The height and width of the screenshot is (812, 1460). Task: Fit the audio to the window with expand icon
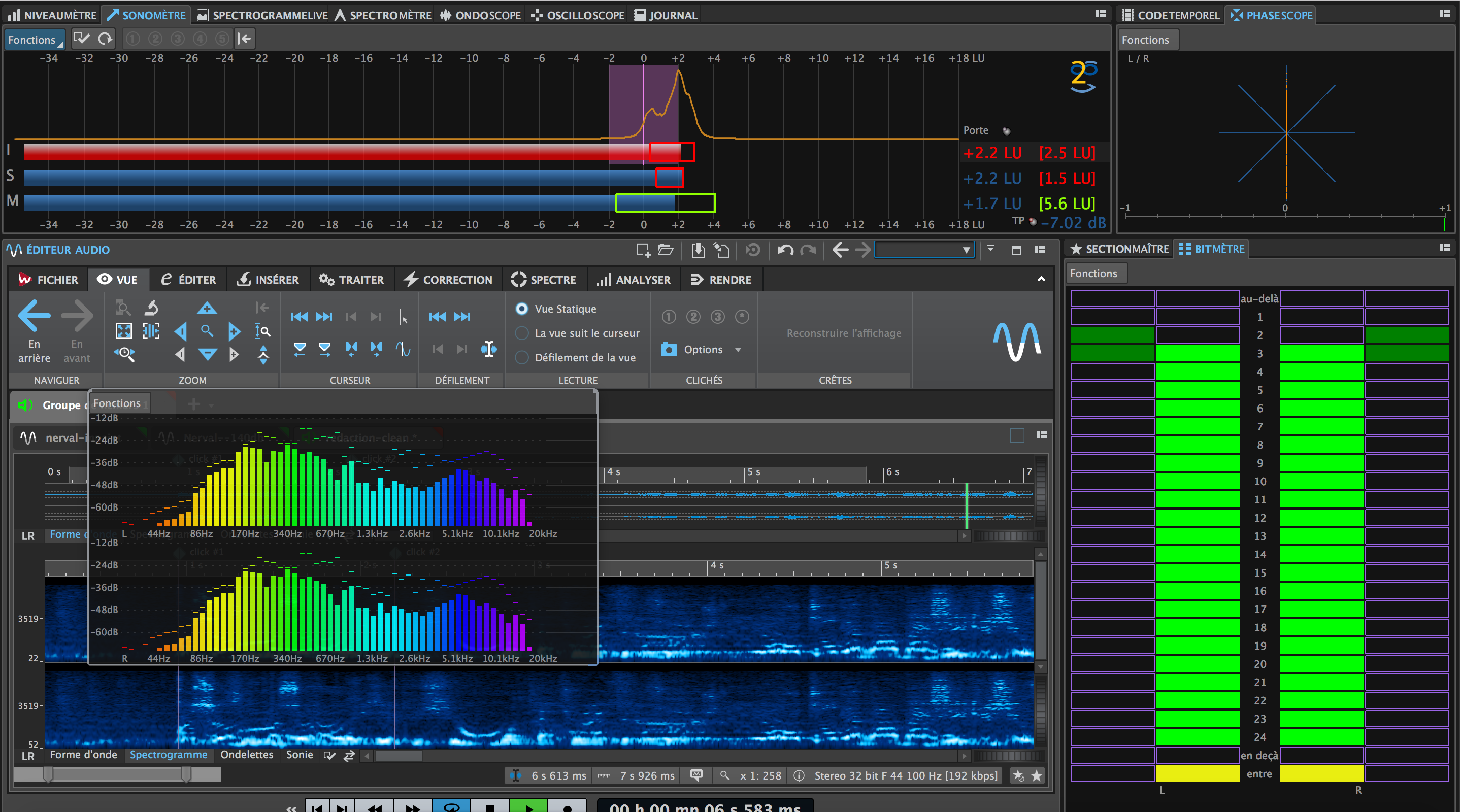(123, 331)
